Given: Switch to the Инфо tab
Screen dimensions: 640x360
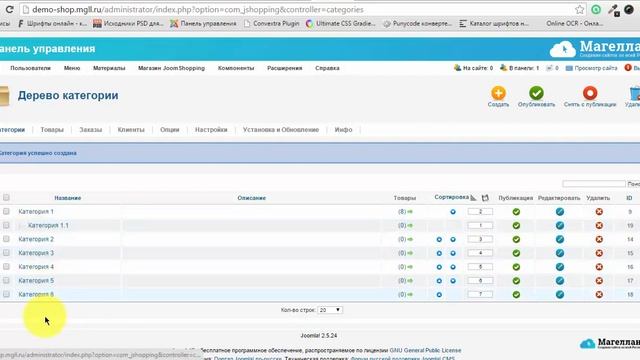Looking at the screenshot, I should pos(343,130).
